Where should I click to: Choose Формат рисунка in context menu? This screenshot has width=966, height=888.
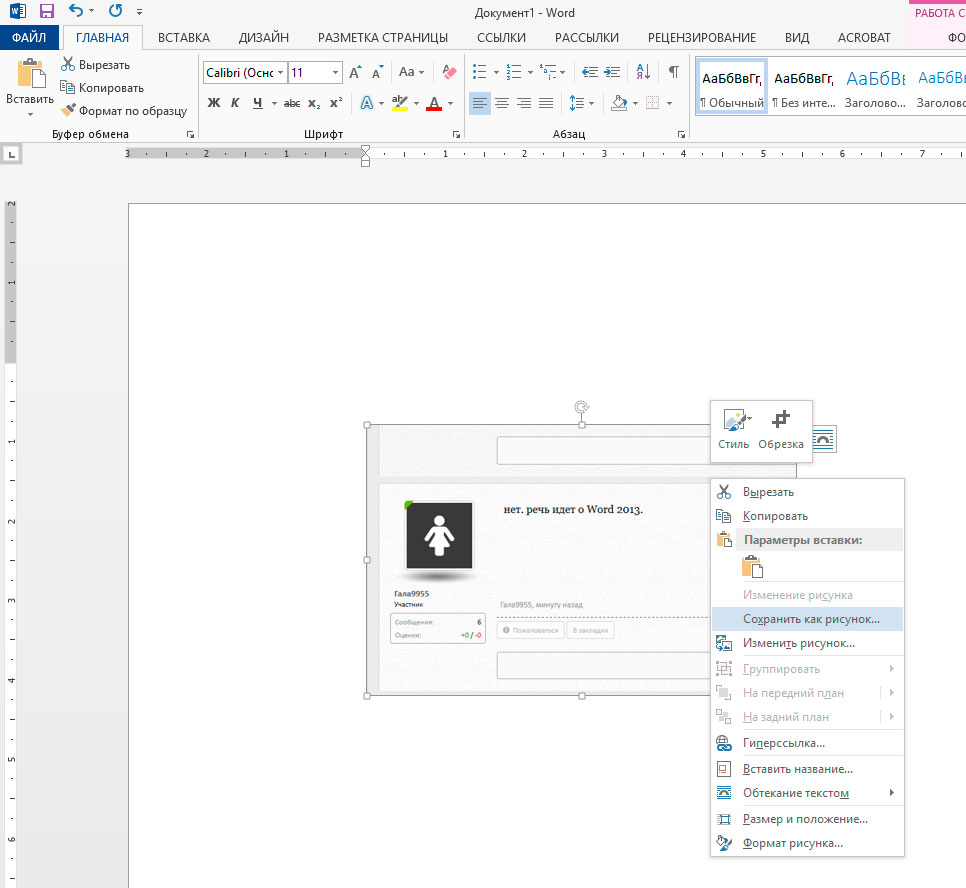pos(807,842)
